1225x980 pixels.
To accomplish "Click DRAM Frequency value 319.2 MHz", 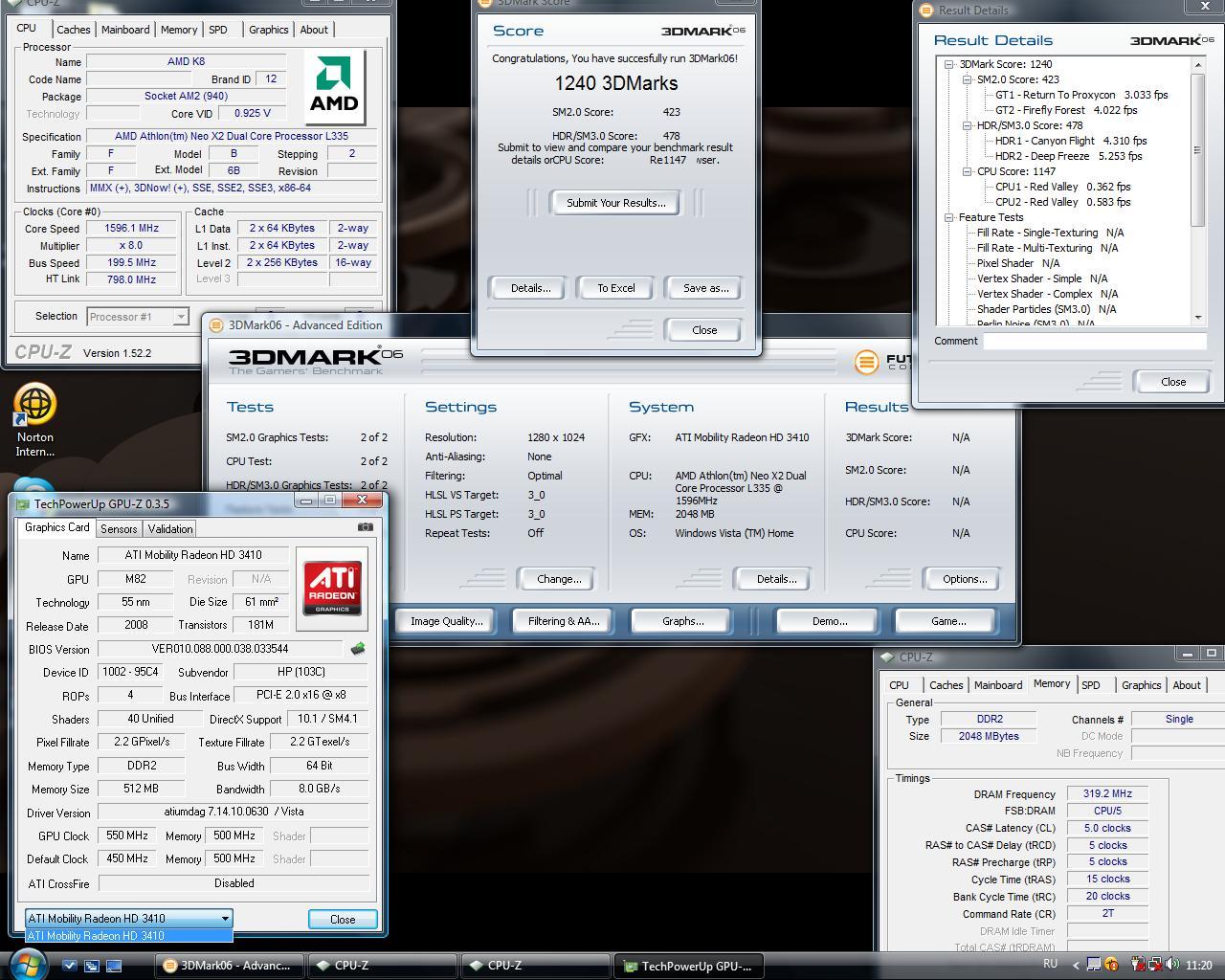I will 1107,794.
